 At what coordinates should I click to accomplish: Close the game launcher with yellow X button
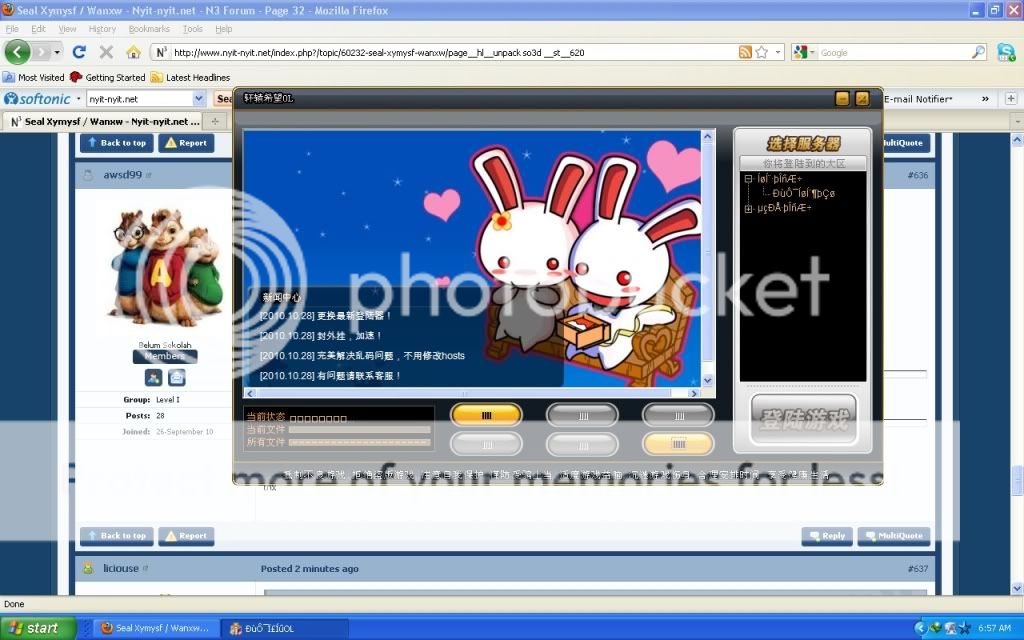pyautogui.click(x=862, y=99)
